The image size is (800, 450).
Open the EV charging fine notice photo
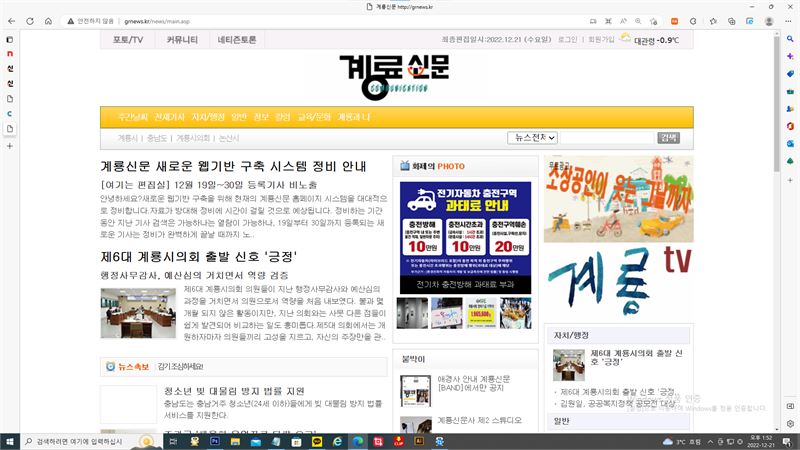[x=465, y=237]
